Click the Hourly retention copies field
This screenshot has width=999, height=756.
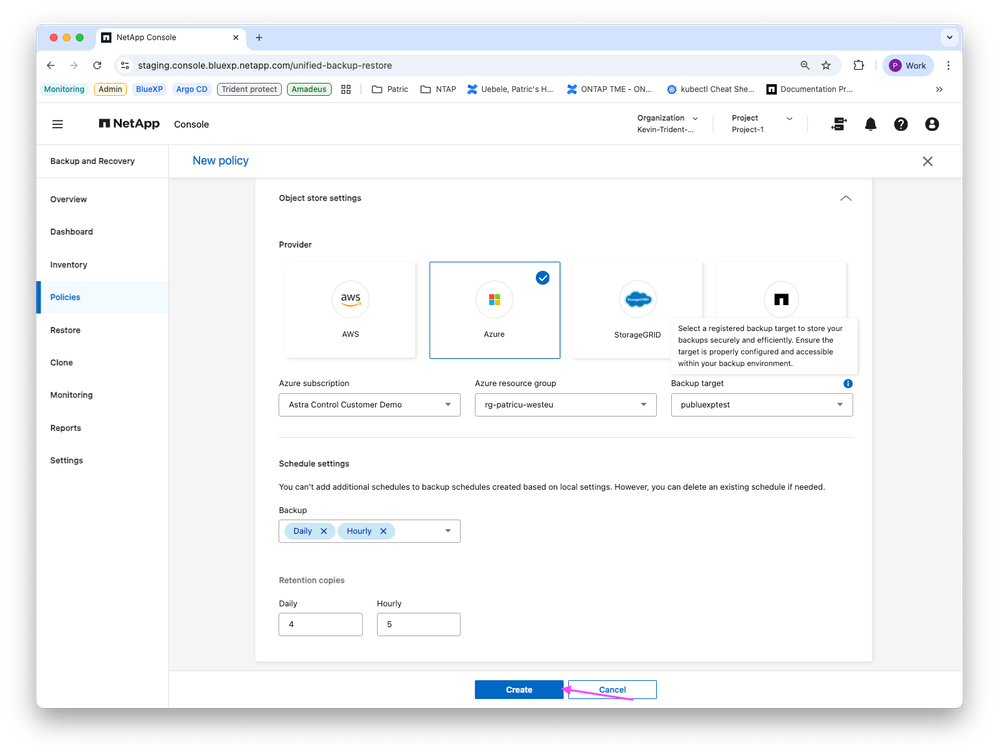click(419, 625)
